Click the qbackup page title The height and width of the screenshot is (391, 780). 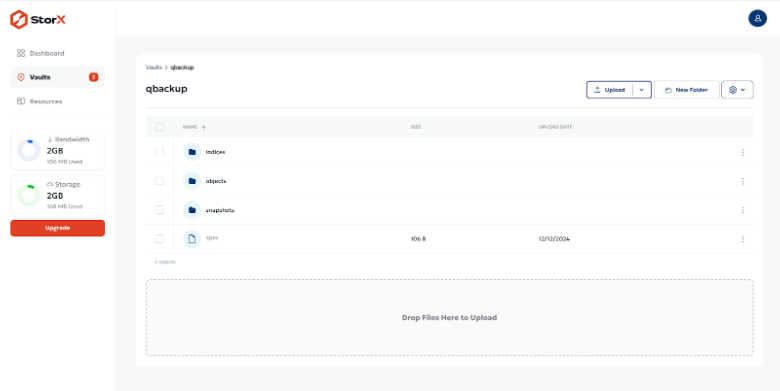click(167, 89)
